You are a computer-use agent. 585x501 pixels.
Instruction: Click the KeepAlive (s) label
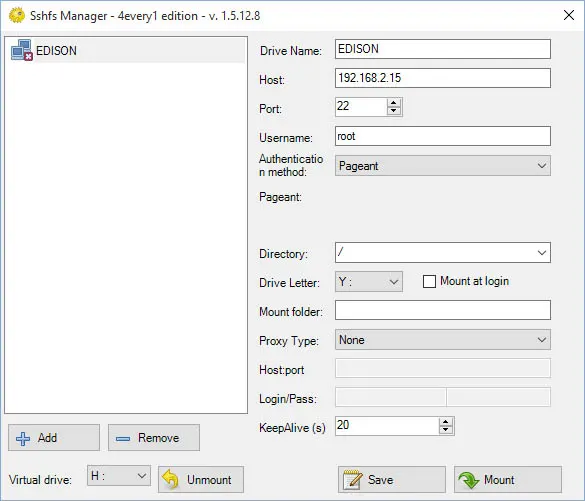point(292,428)
